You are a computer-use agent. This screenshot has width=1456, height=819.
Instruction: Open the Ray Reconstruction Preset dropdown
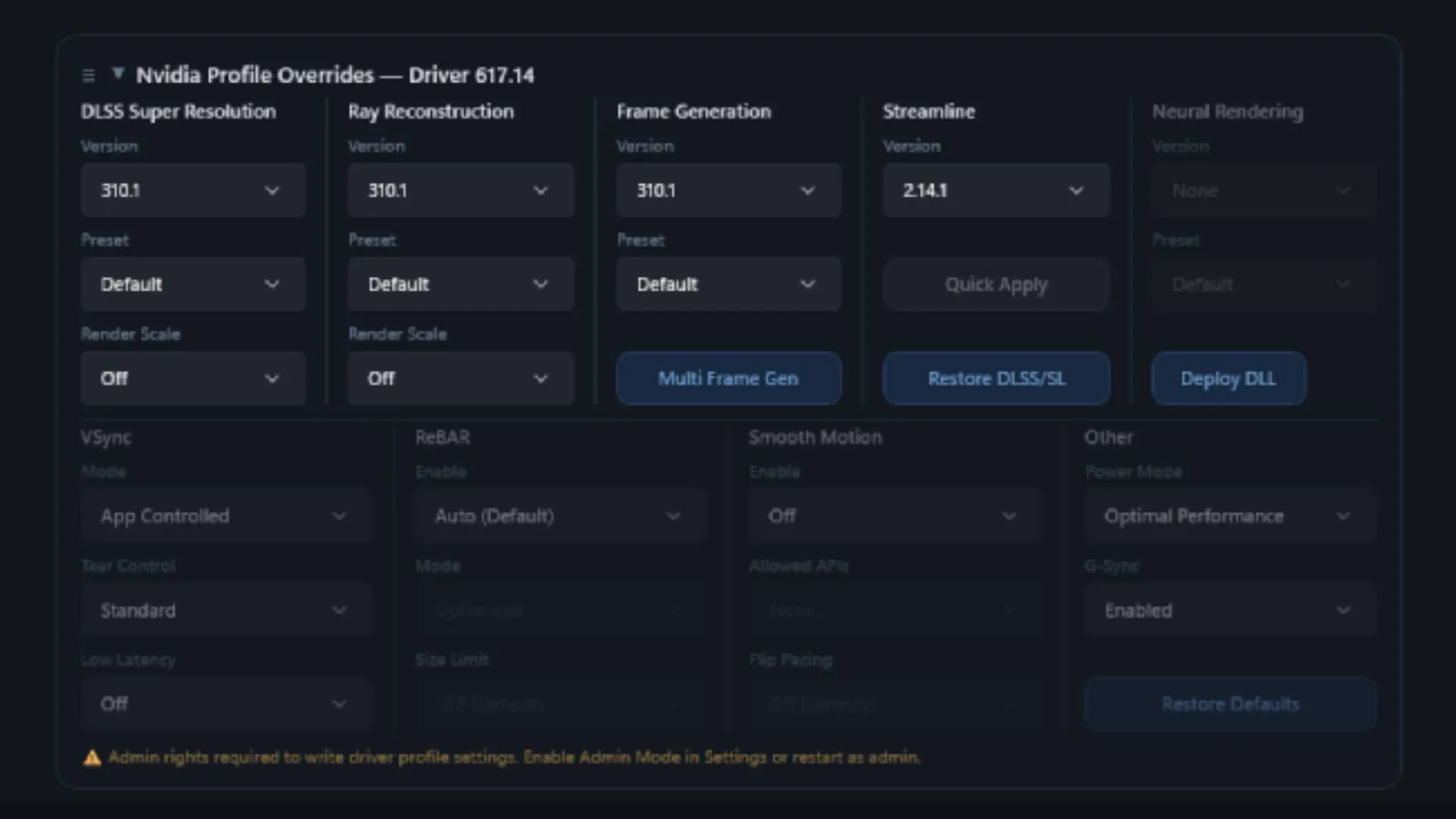tap(460, 284)
